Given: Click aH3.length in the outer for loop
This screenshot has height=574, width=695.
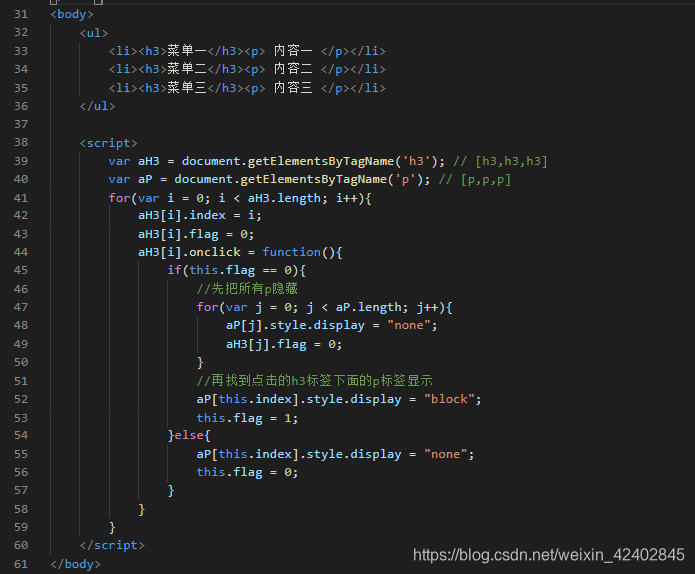Looking at the screenshot, I should (x=284, y=198).
